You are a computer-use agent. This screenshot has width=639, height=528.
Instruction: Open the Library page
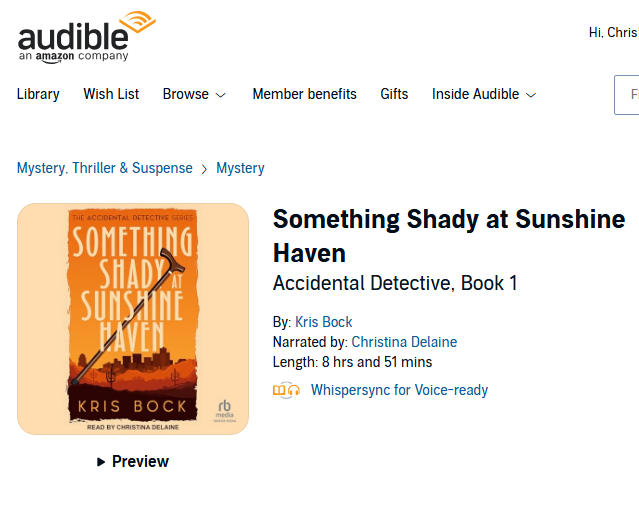tap(38, 94)
